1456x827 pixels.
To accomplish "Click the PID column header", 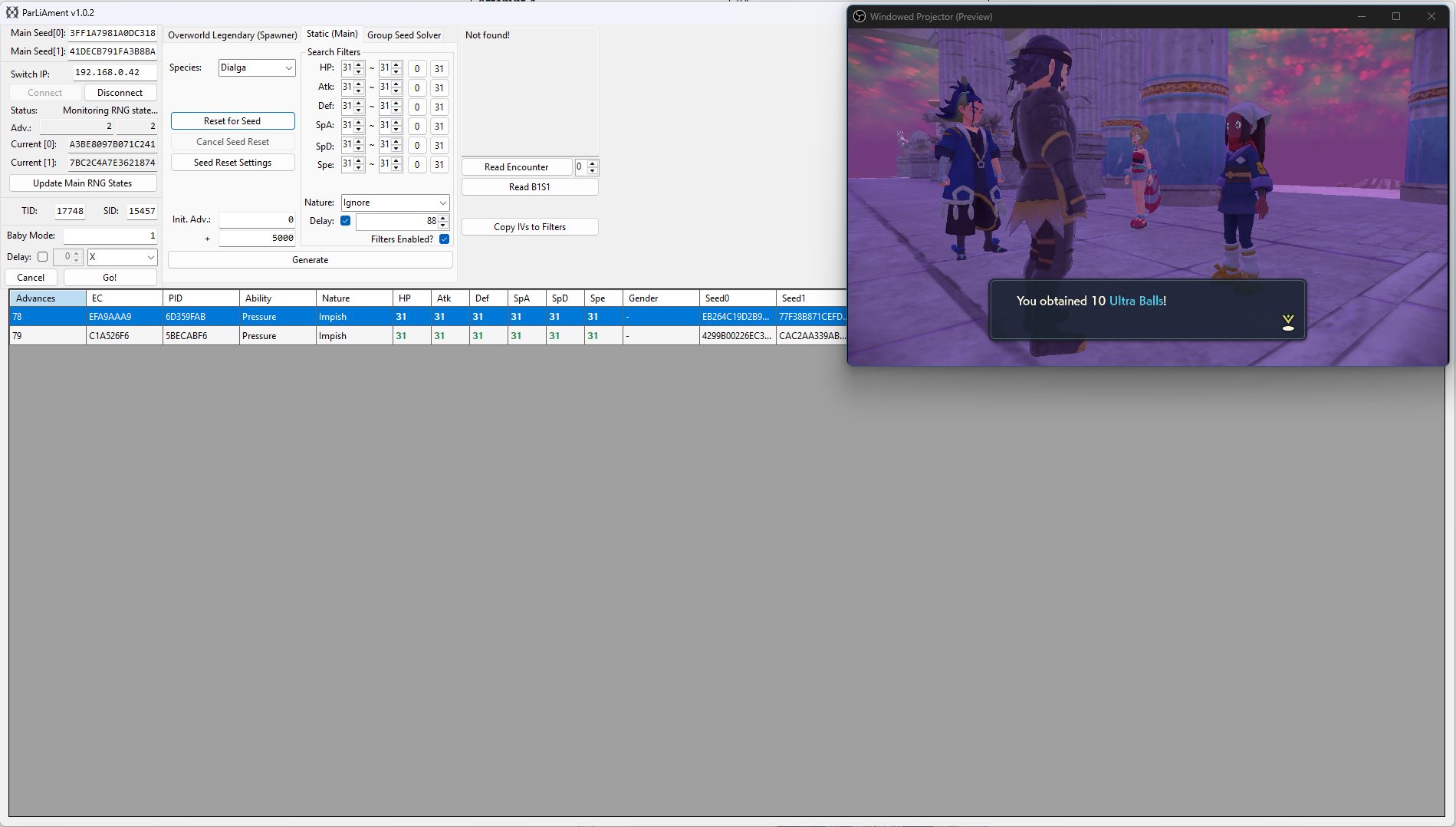I will click(201, 298).
